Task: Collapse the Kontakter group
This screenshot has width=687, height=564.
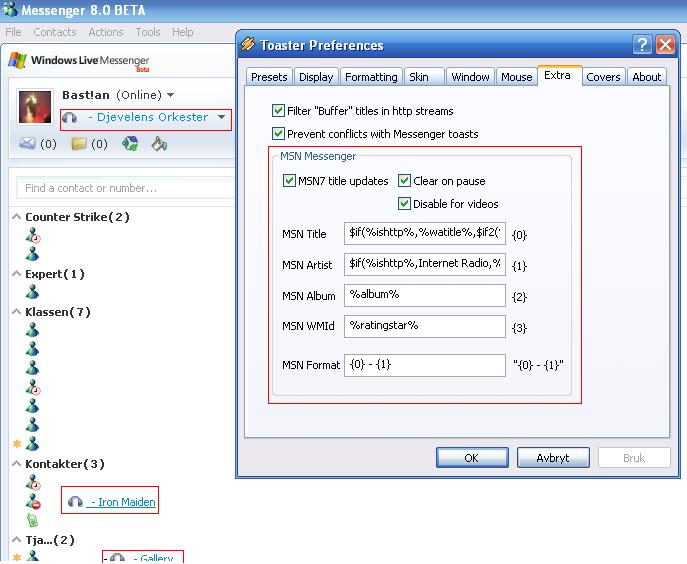Action: 17,464
